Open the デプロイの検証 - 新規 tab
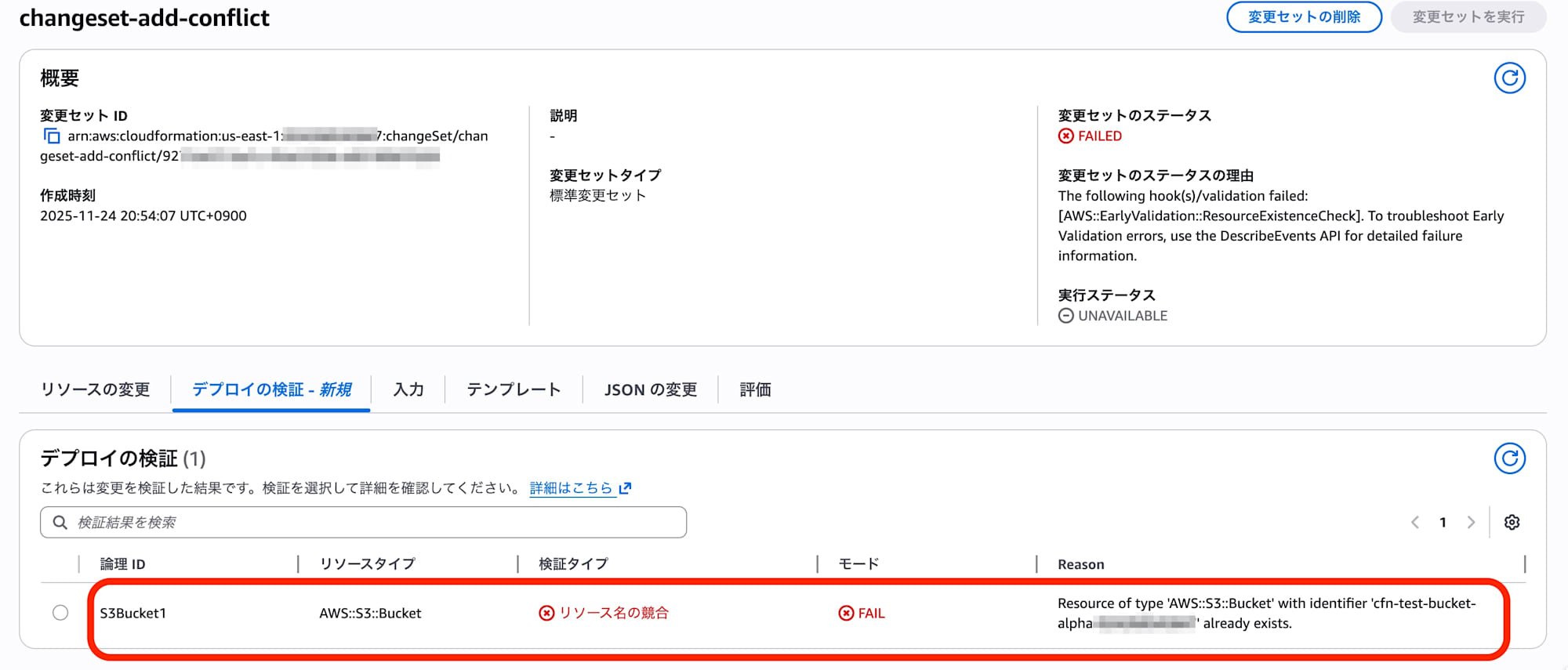Screen dimensions: 1568x670 point(271,389)
